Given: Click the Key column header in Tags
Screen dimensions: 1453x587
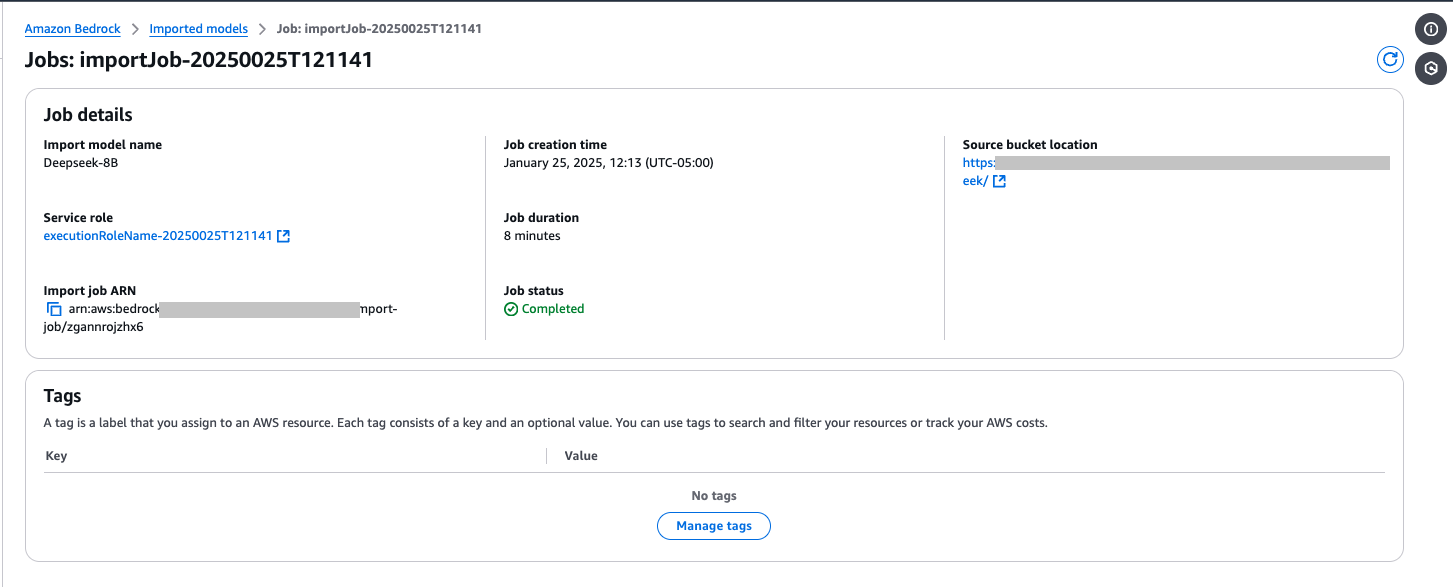Looking at the screenshot, I should coord(56,456).
